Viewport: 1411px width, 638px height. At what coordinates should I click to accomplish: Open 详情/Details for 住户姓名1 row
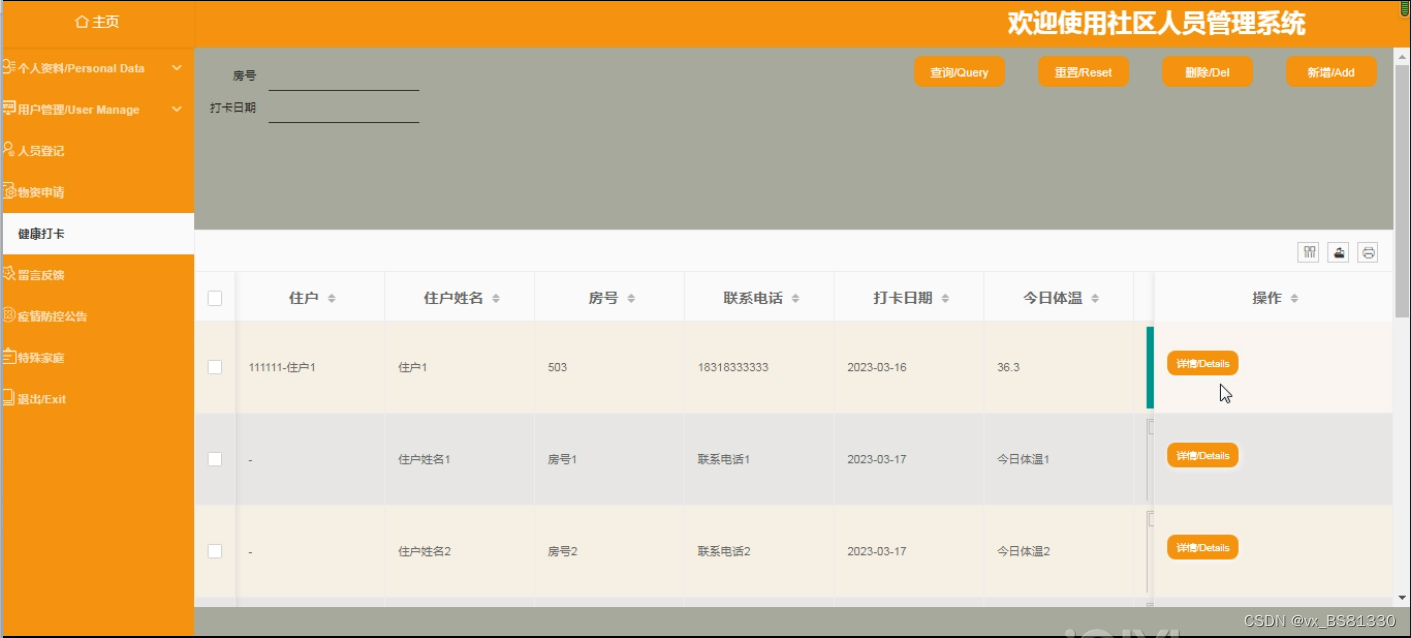[1203, 455]
